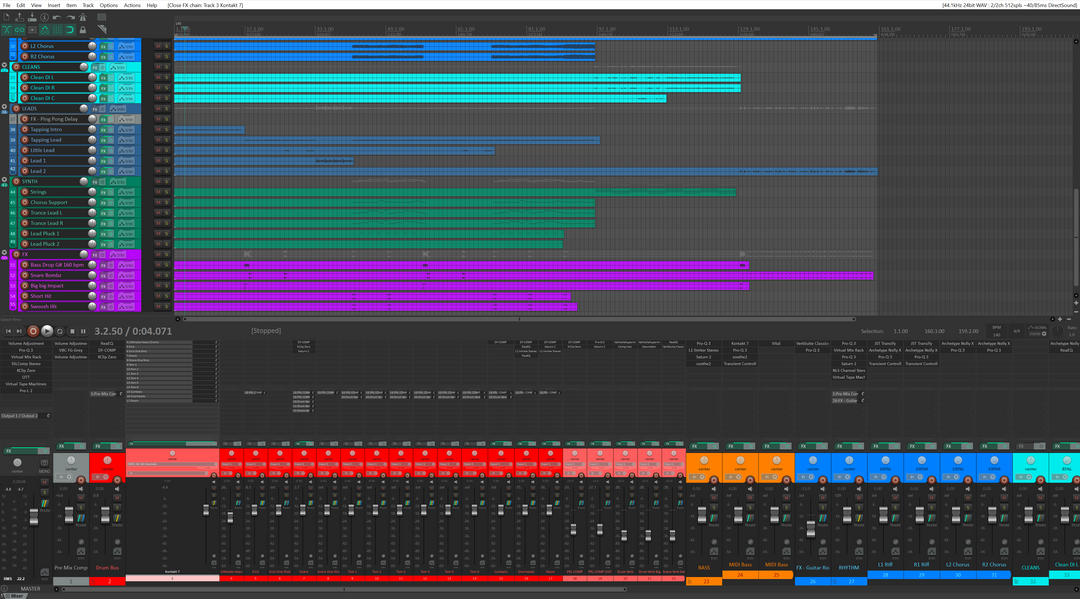Open project settings via the info toolbar icon

(x=44, y=17)
